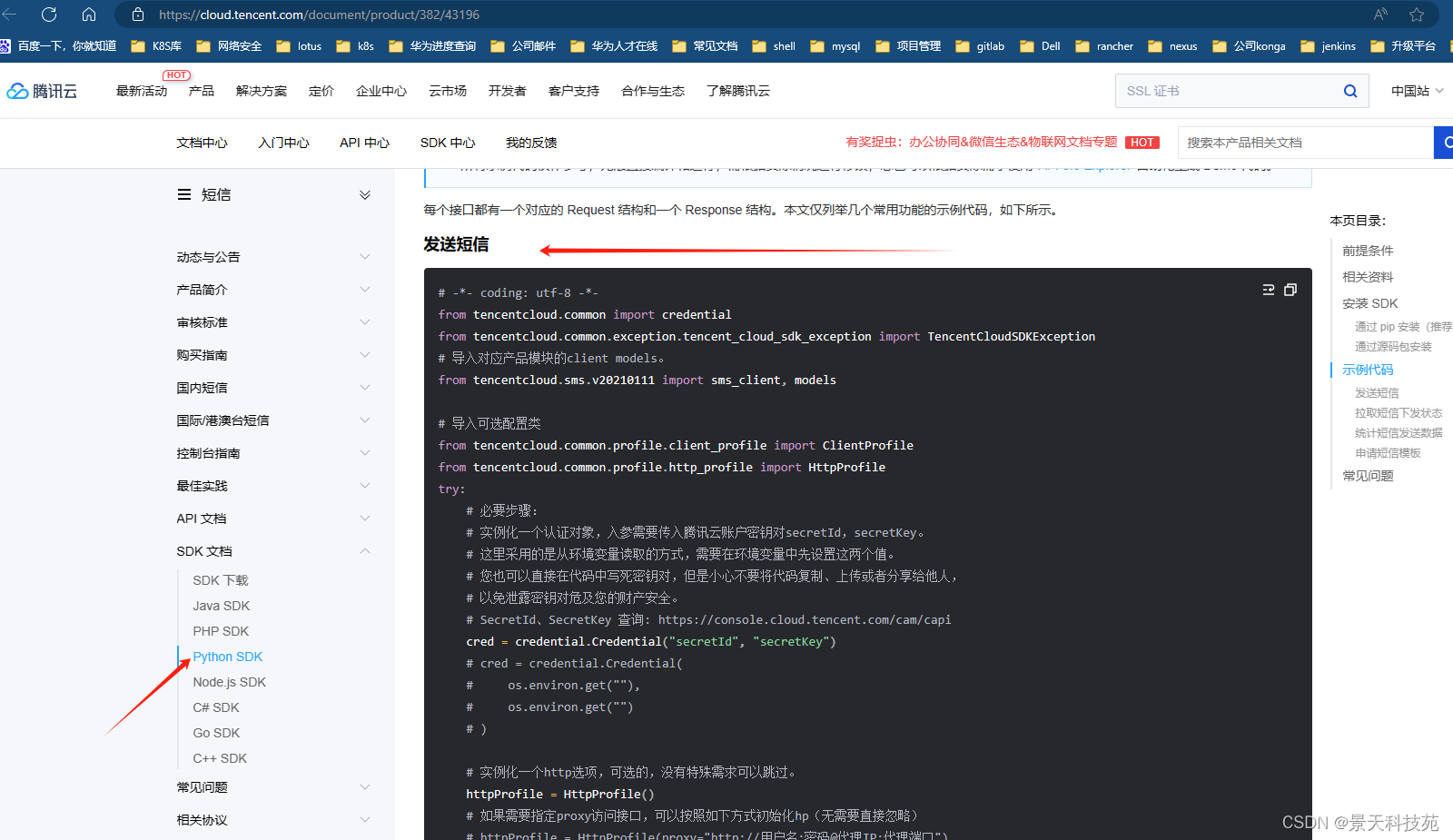Click the favorites star in address bar
The width and height of the screenshot is (1453, 840).
click(1417, 15)
